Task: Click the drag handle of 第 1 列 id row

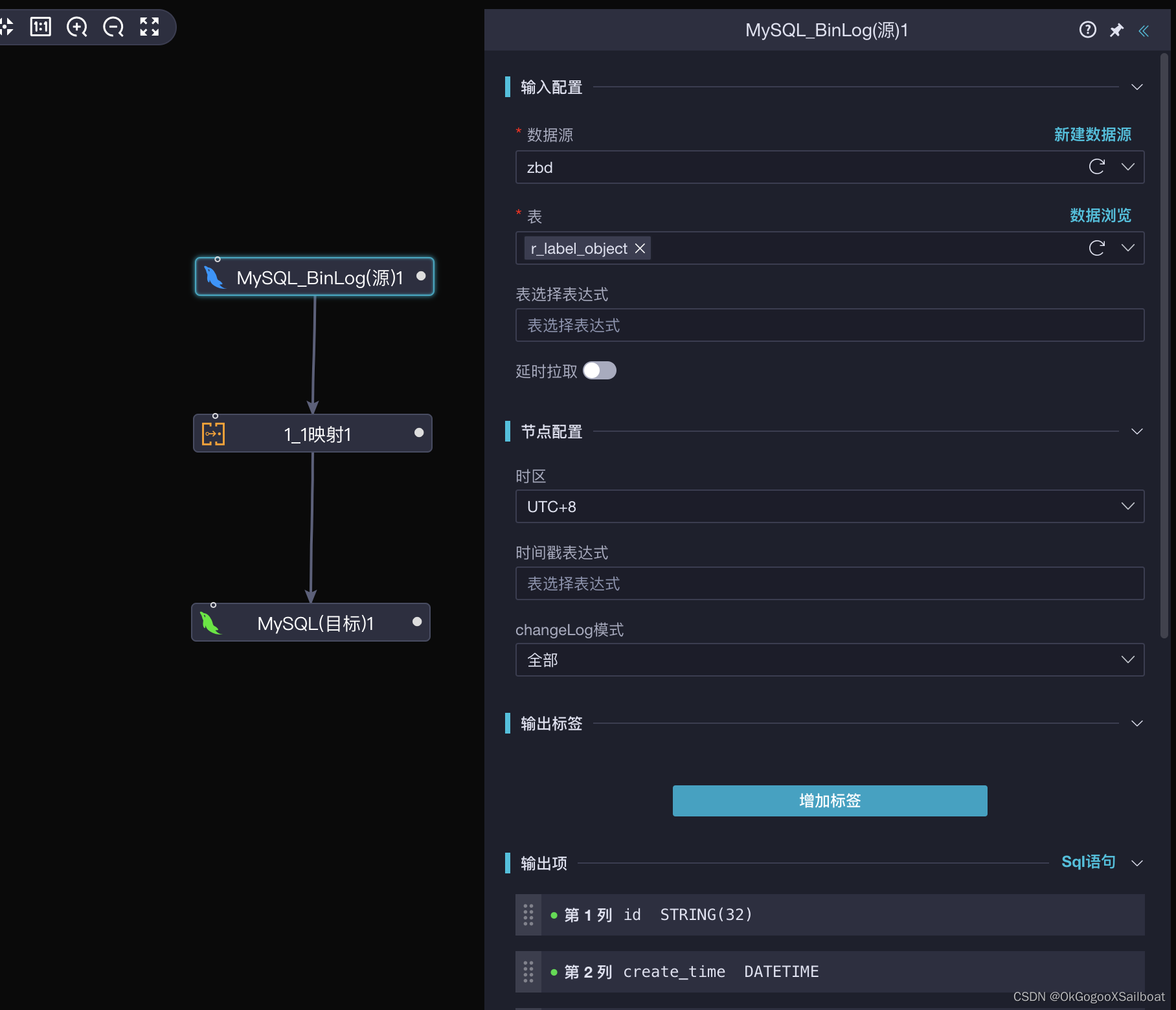Action: [528, 915]
